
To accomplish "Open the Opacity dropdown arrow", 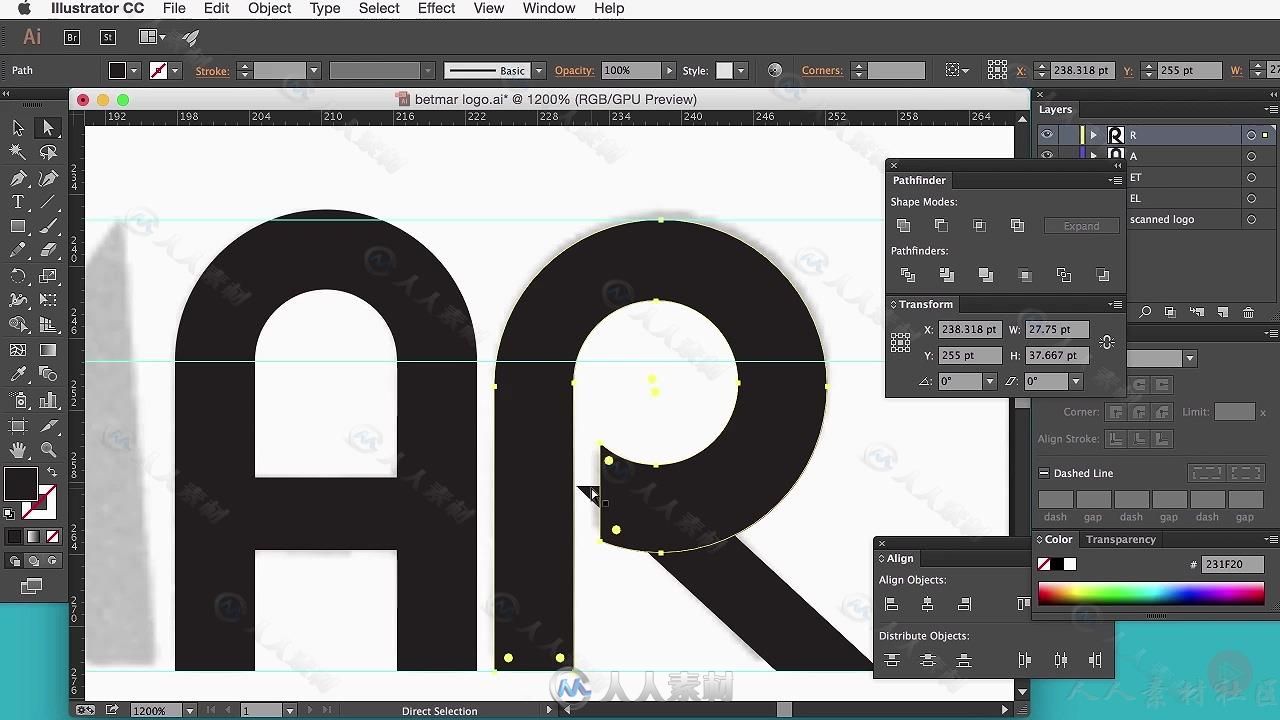I will 668,71.
